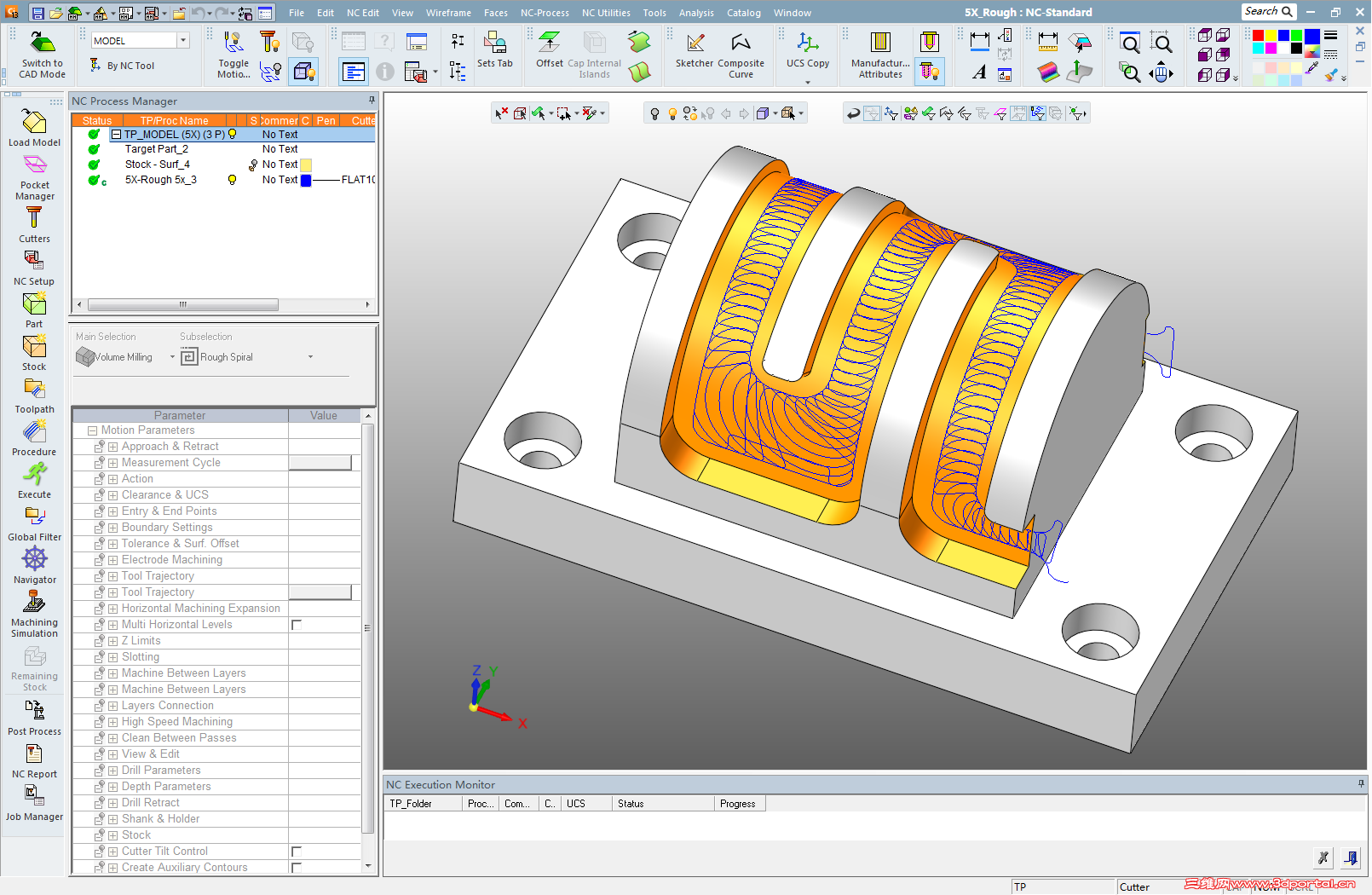The image size is (1372, 895).
Task: Click the Progress column header
Action: click(x=738, y=804)
